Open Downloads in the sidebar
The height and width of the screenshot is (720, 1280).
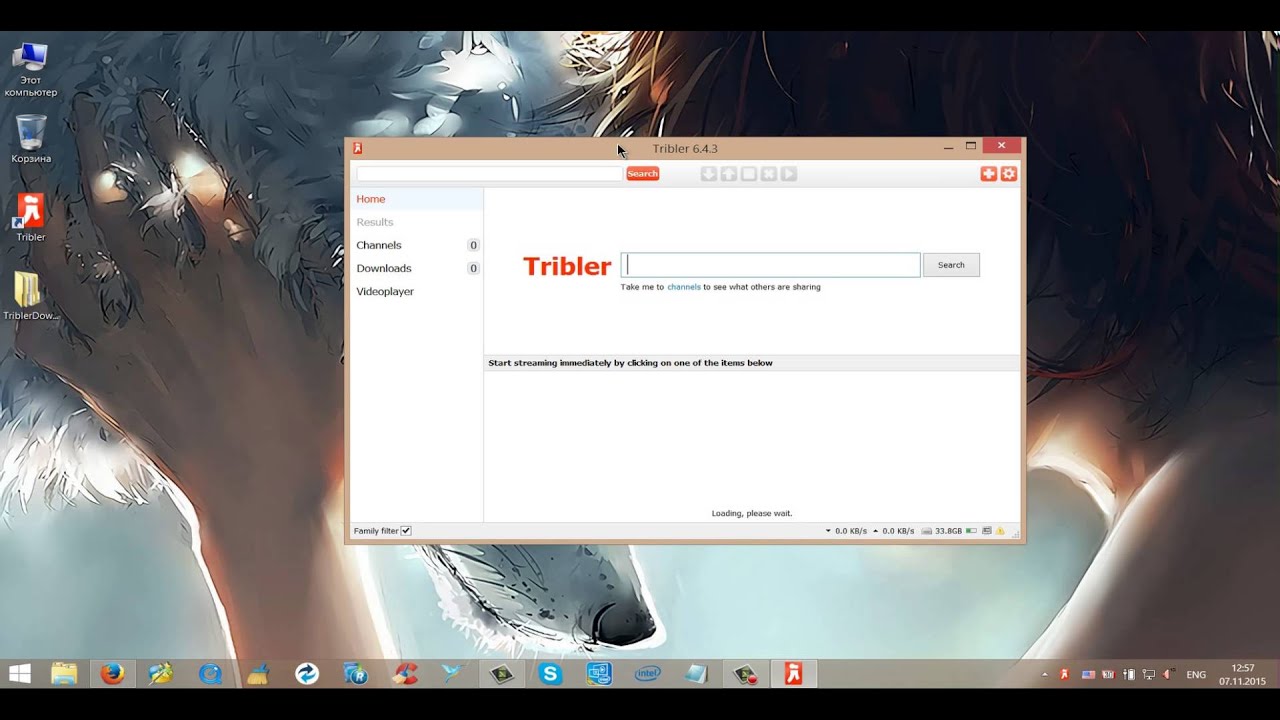417,268
